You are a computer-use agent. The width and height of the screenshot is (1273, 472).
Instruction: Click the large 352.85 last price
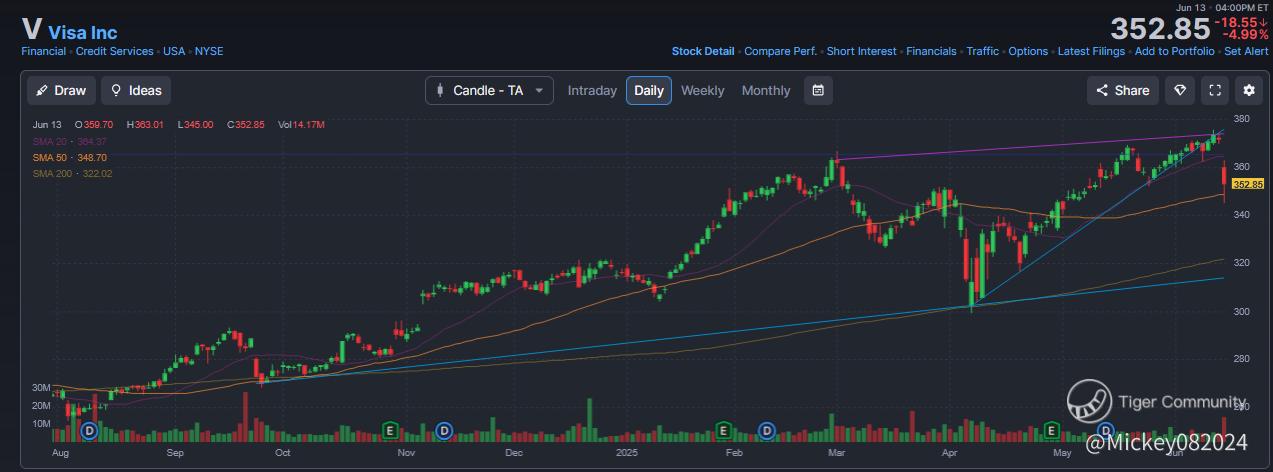1160,27
